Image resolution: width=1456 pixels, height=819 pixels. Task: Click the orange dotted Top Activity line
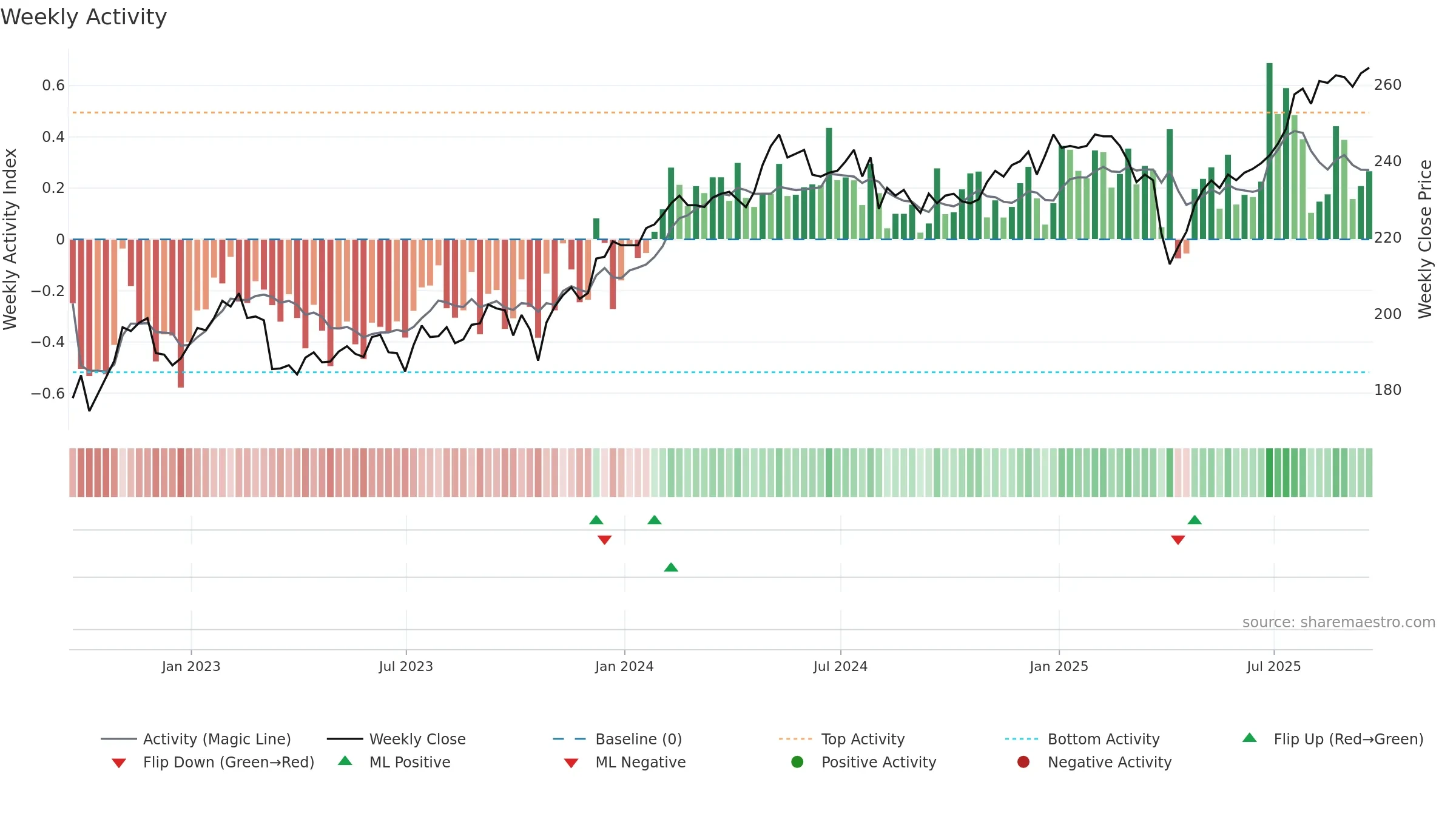[x=720, y=112]
